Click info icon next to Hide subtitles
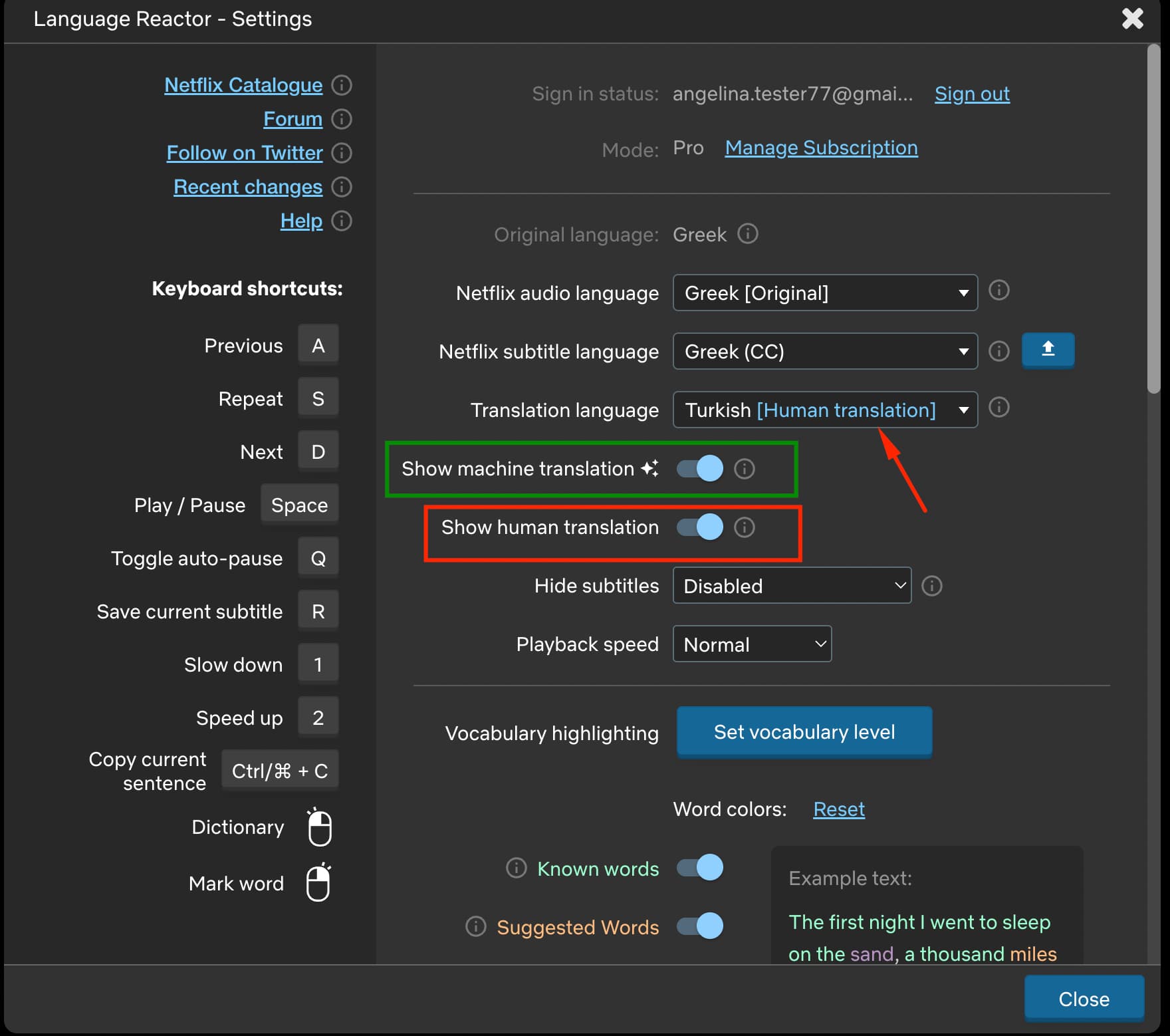The image size is (1170, 1036). [932, 586]
